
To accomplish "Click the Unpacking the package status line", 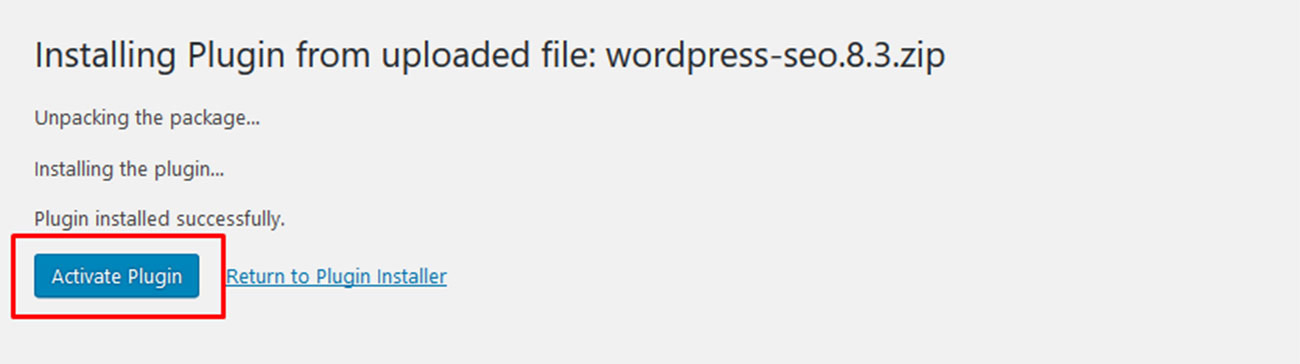I will click(x=147, y=118).
